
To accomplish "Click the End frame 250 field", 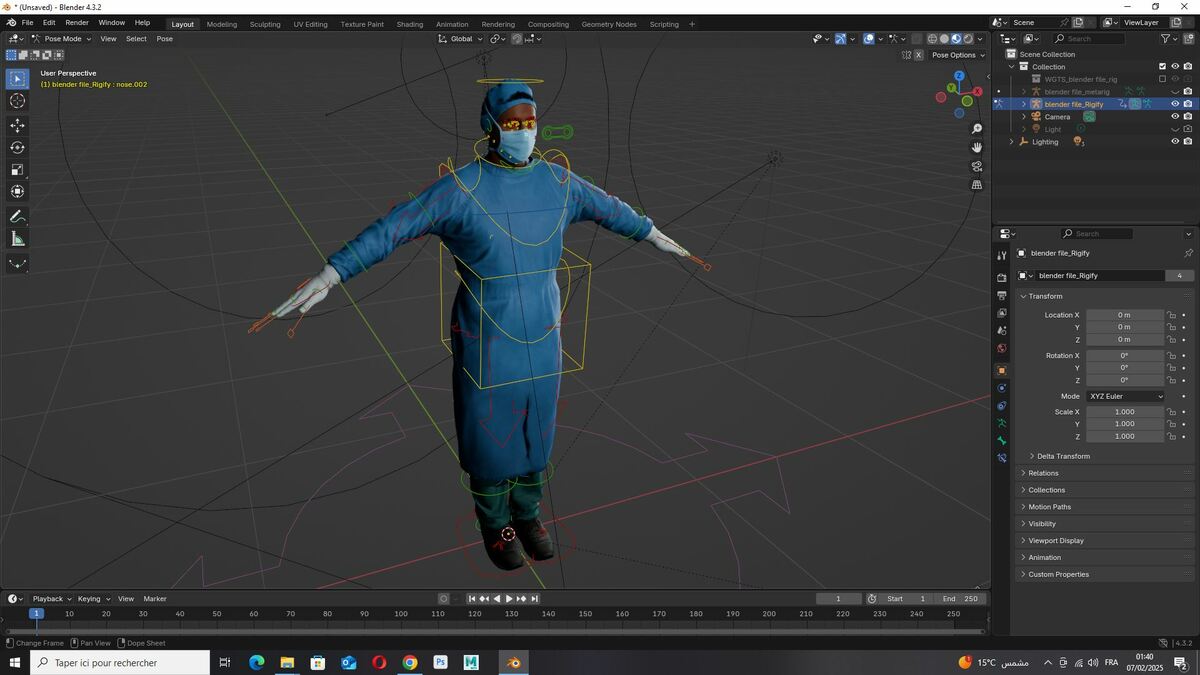I will (961, 599).
